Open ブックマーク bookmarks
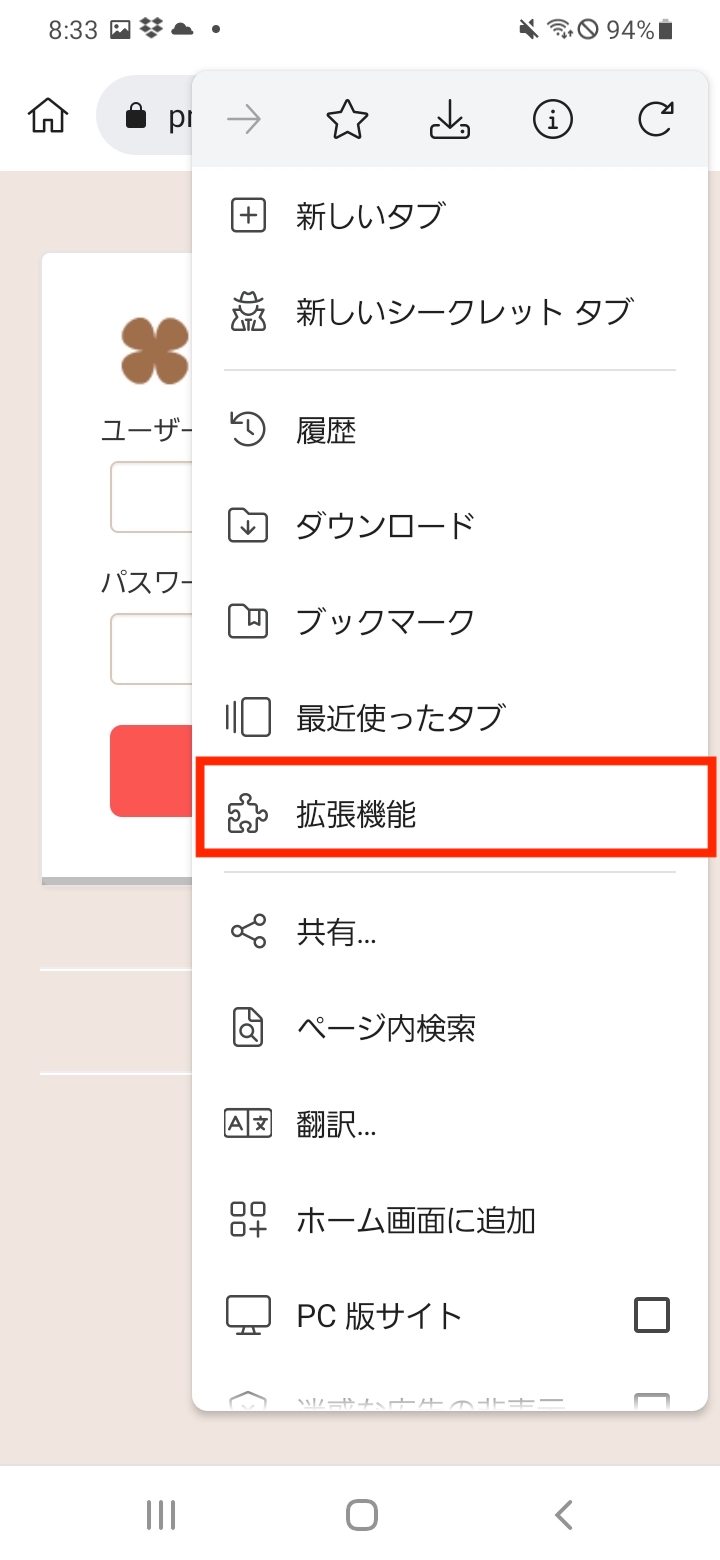Viewport: 720px width, 1560px height. [x=385, y=622]
